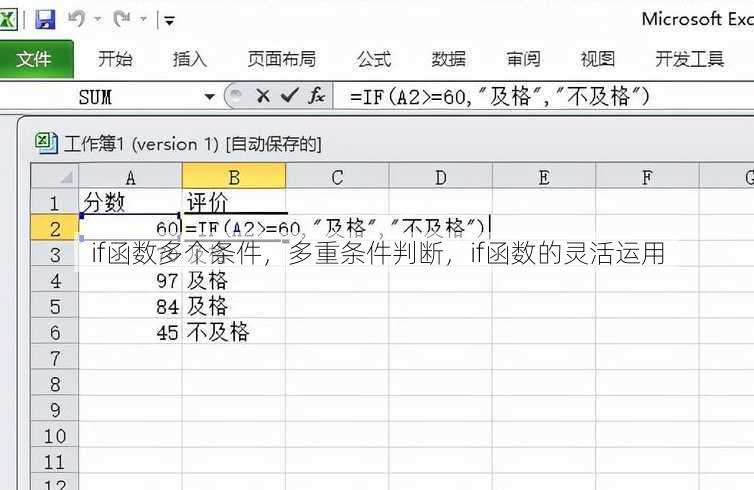Expand the name box function dropdown
This screenshot has width=754, height=490.
[210, 97]
